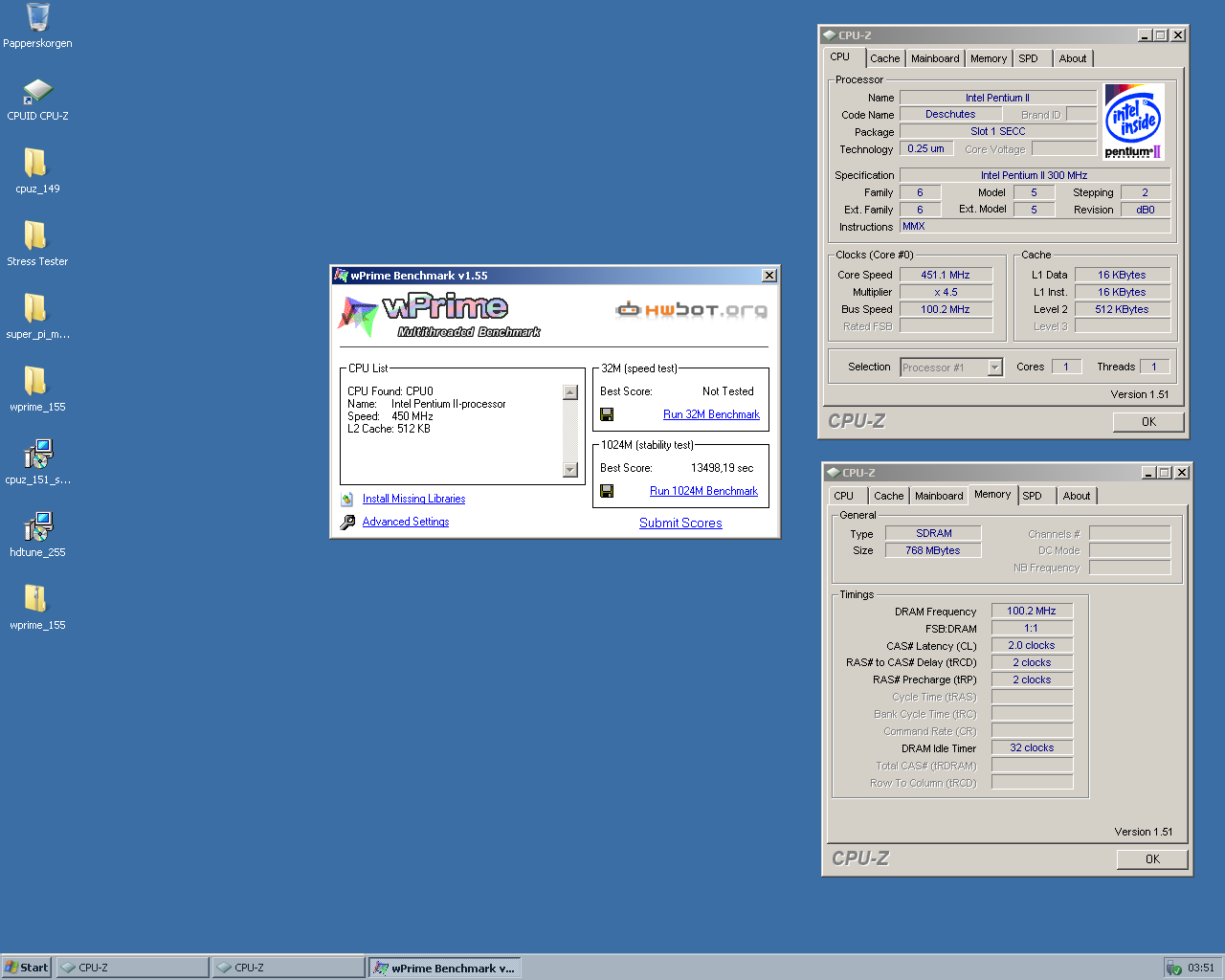
Task: Close the wPrime Benchmark window
Action: pyautogui.click(x=768, y=276)
